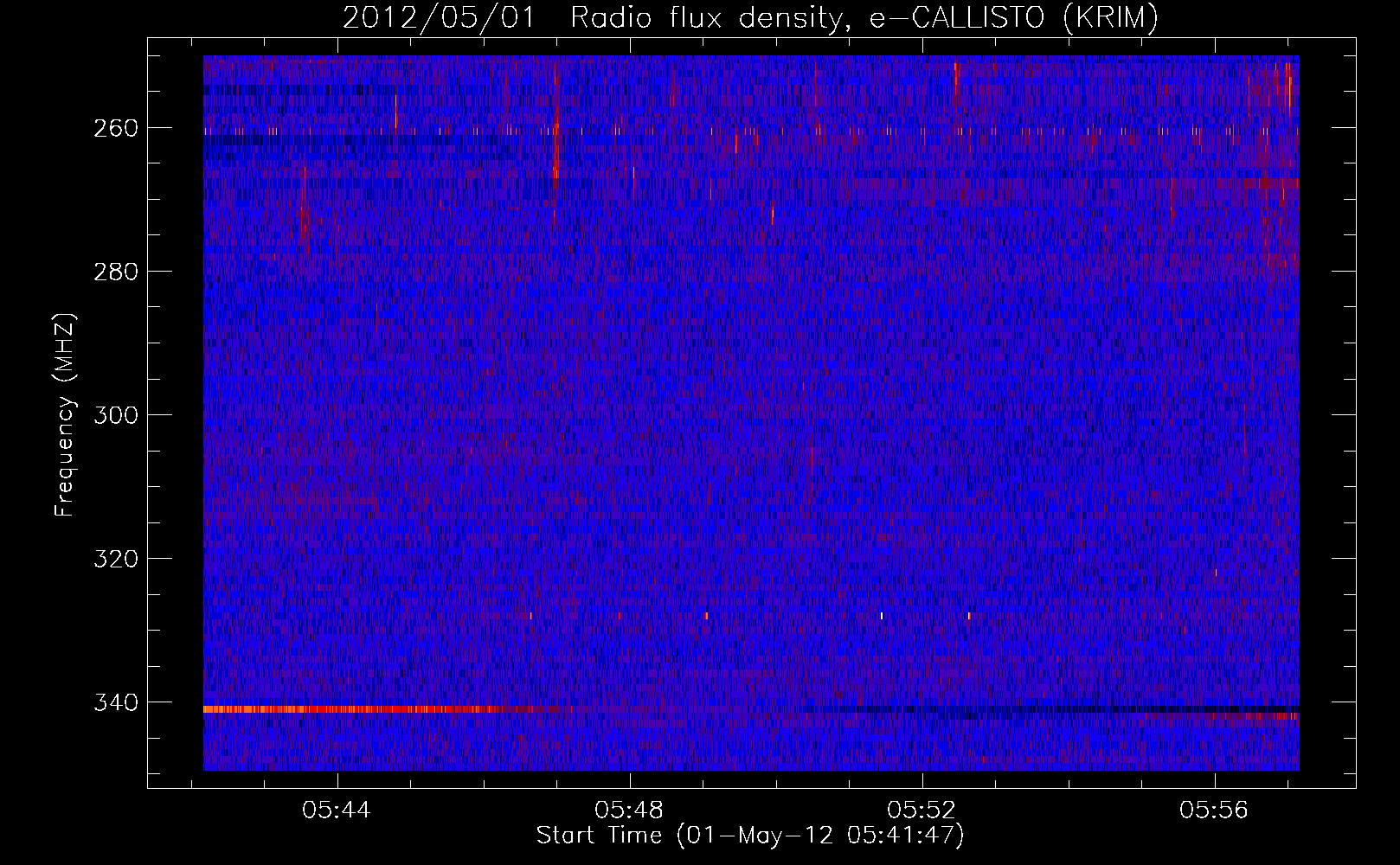The image size is (1400, 865).
Task: Click the 05:56 time tick label
Action: coord(1214,810)
